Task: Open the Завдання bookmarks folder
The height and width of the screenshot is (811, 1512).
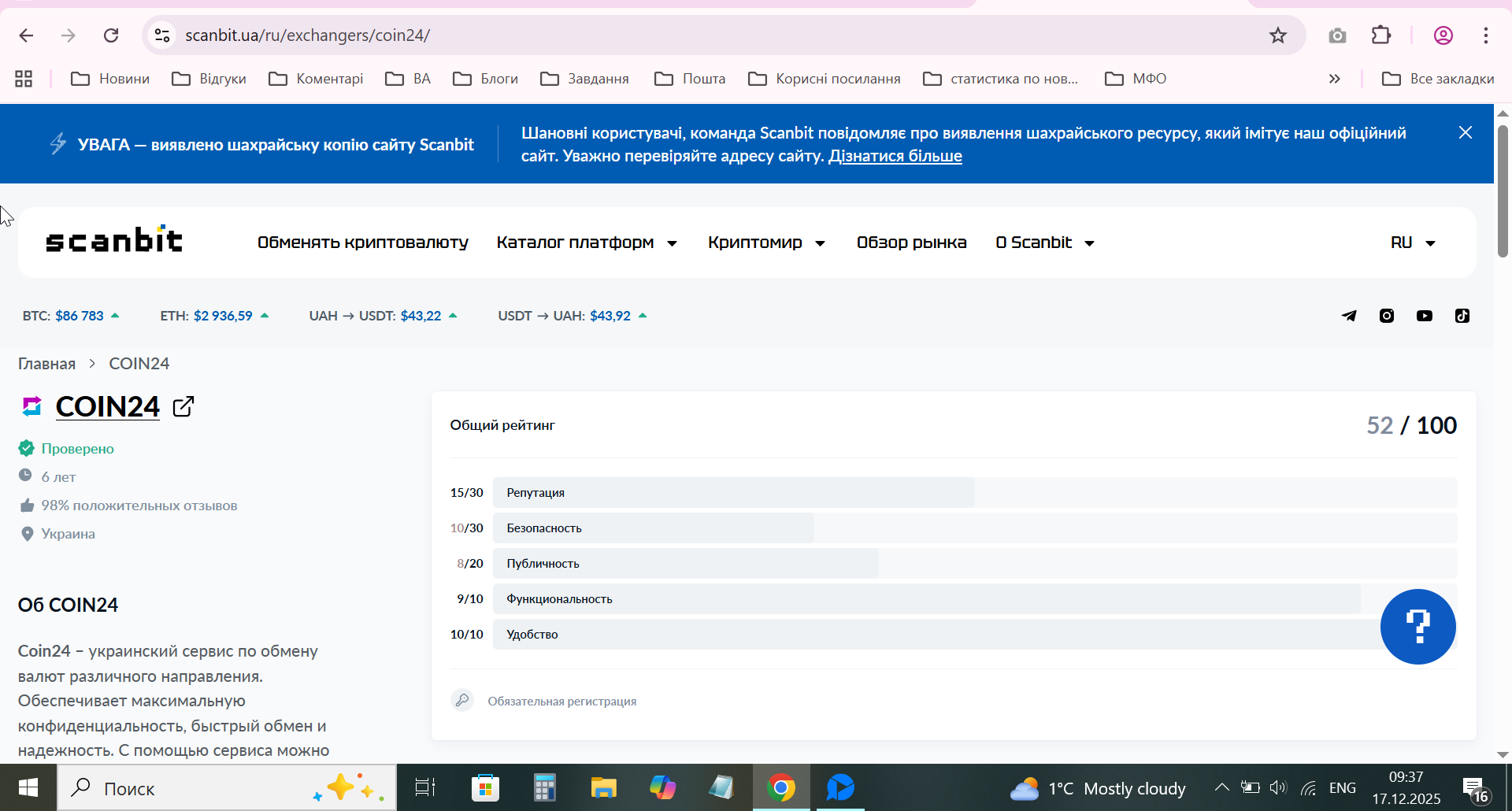Action: [x=584, y=79]
